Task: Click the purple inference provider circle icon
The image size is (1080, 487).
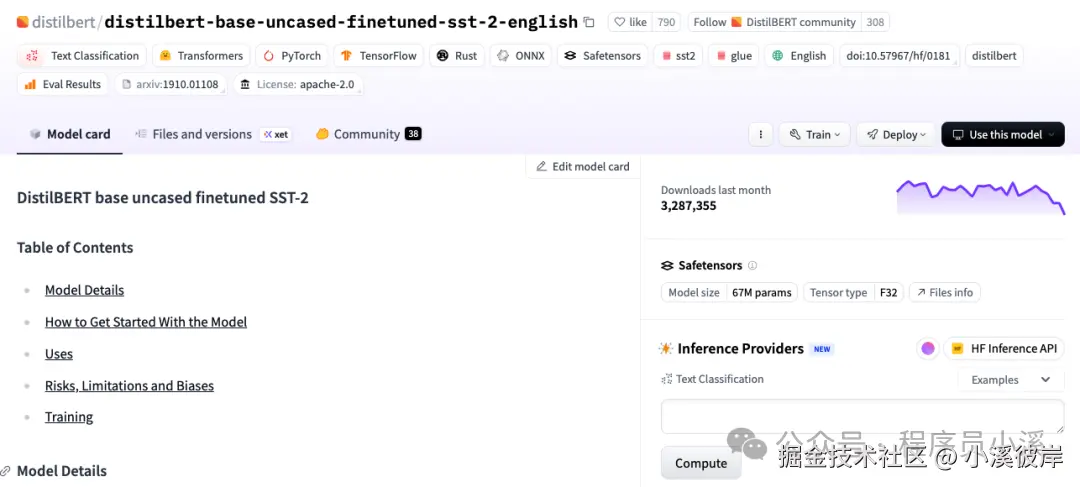Action: [x=928, y=349]
